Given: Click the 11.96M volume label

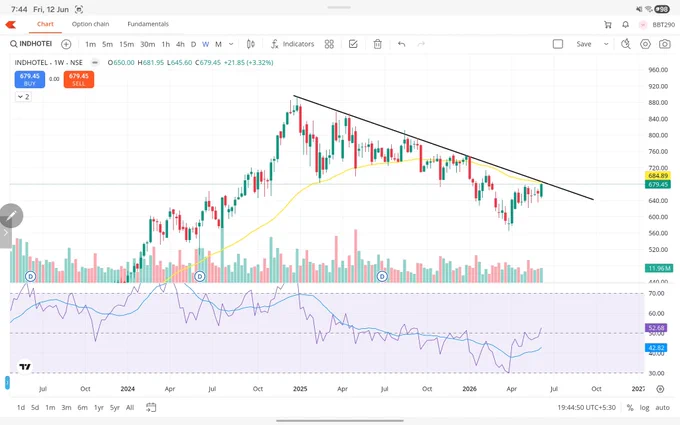Looking at the screenshot, I should point(659,268).
